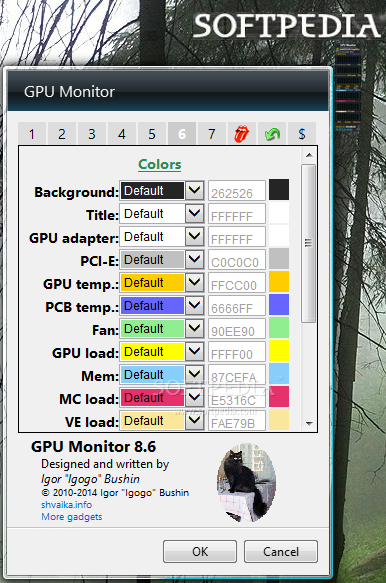Open the dollar sign donate tab
The width and height of the screenshot is (386, 583).
pyautogui.click(x=302, y=133)
